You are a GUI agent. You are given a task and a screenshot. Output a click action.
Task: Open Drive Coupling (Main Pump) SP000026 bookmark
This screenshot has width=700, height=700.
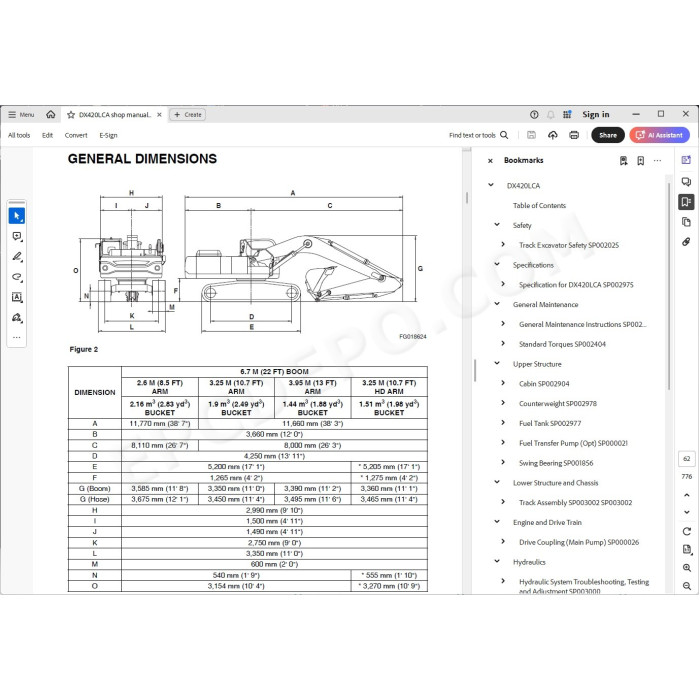click(579, 542)
